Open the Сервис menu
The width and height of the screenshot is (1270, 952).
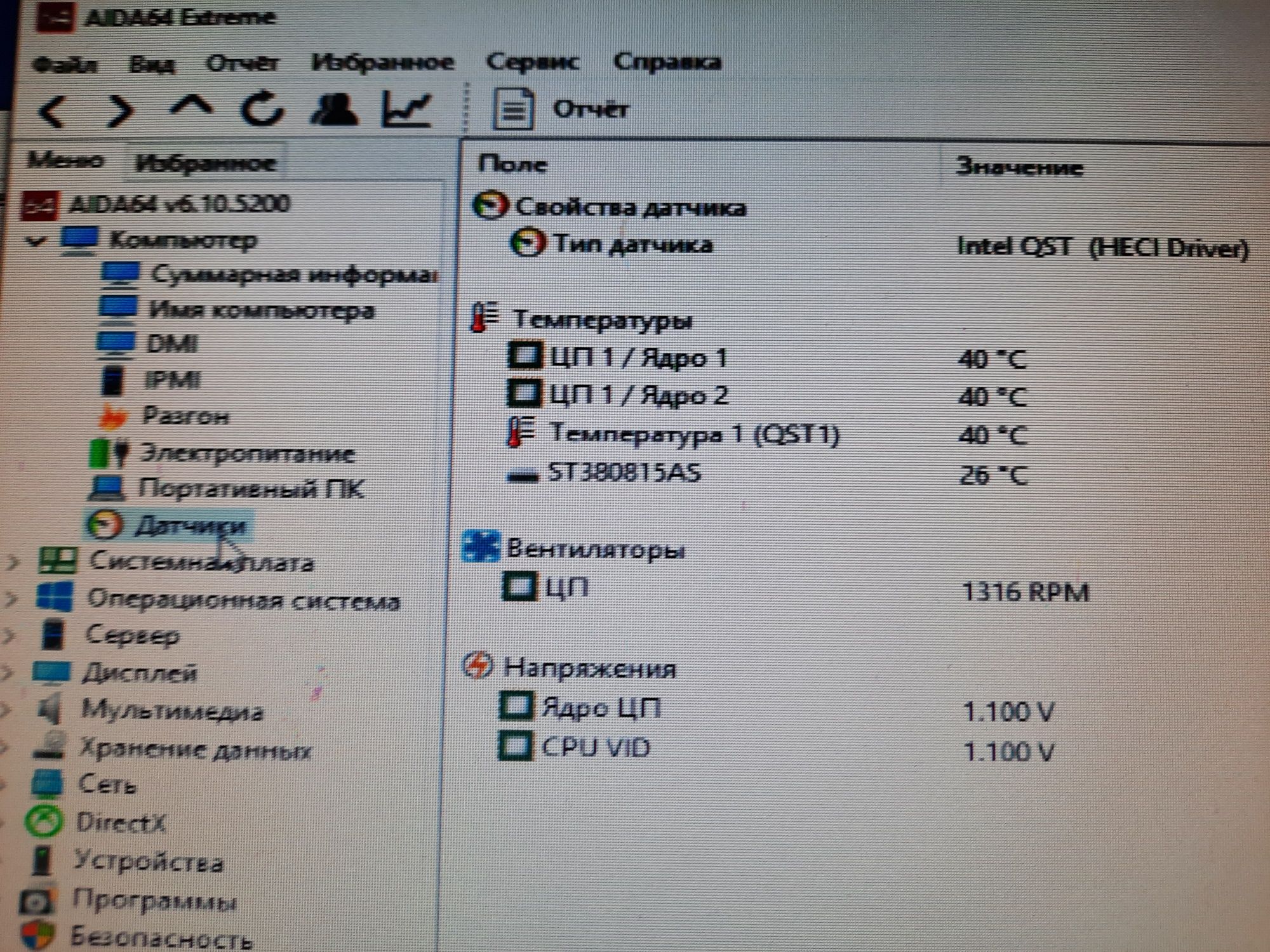[x=532, y=62]
